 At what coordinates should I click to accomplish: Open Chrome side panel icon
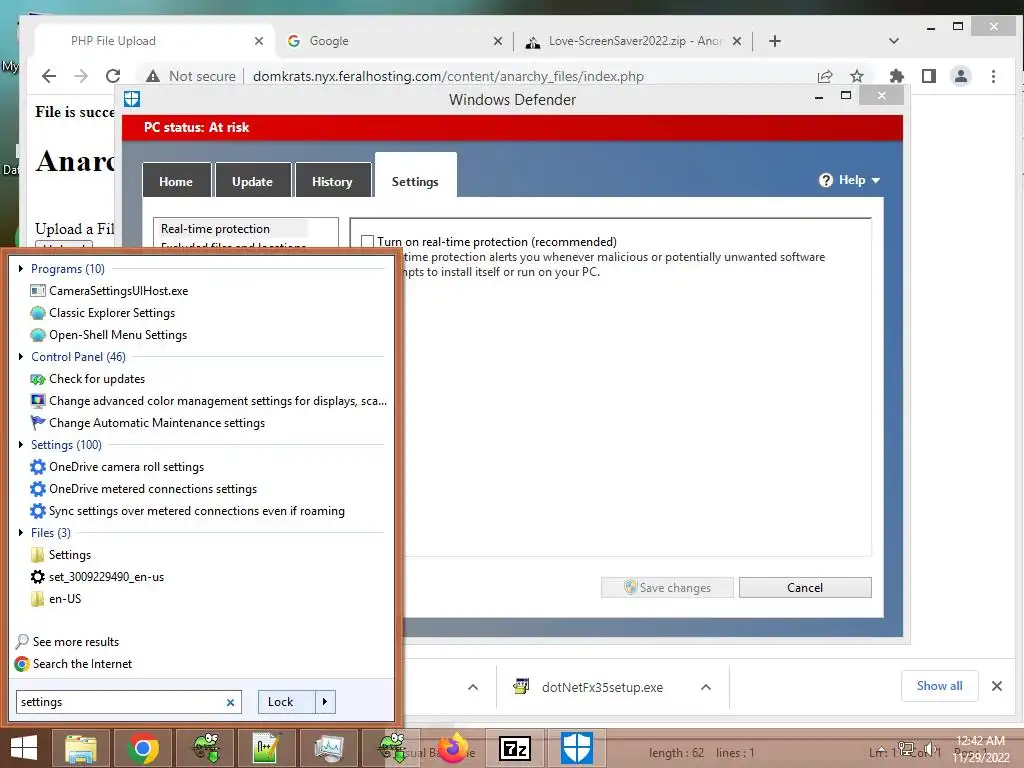tap(929, 76)
